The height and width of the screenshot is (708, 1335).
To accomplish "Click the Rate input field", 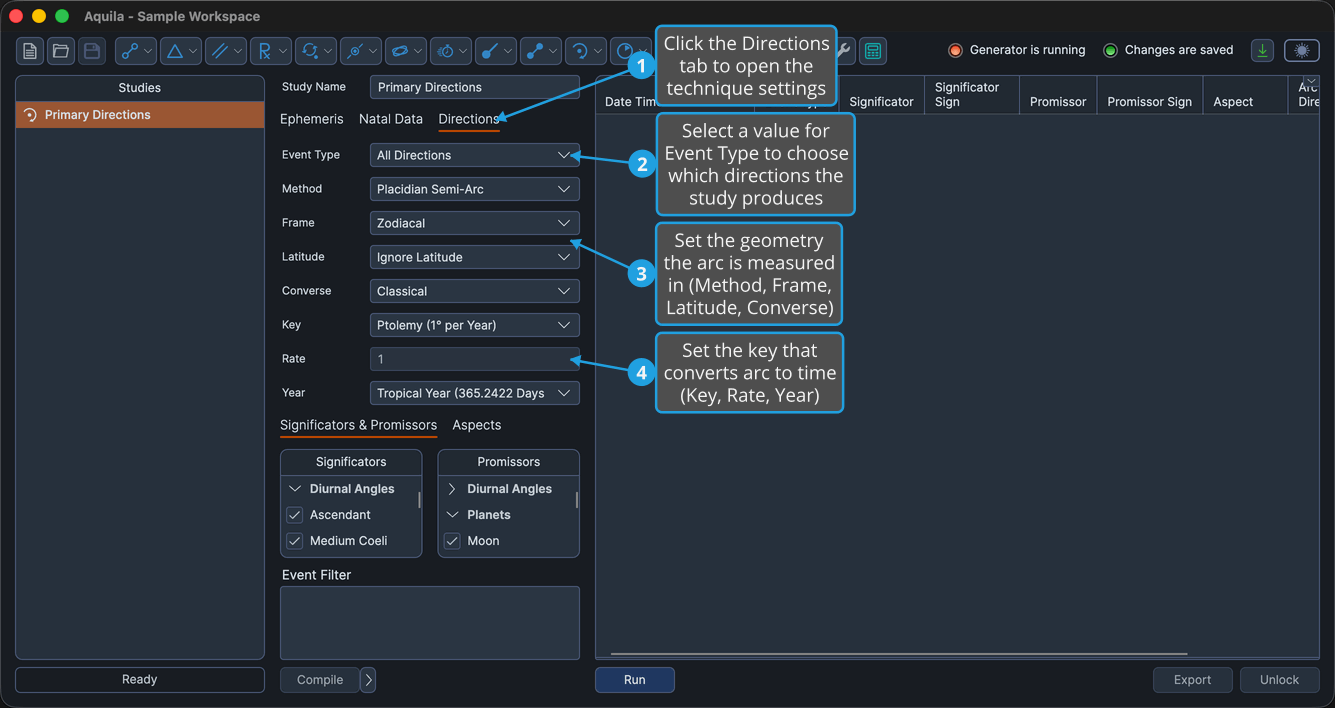I will (474, 359).
